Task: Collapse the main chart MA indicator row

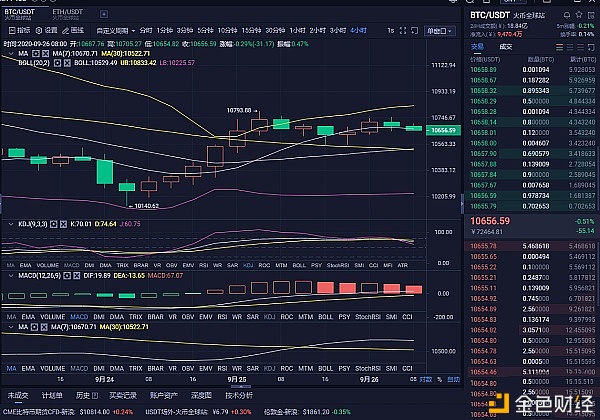Action: pyautogui.click(x=11, y=54)
